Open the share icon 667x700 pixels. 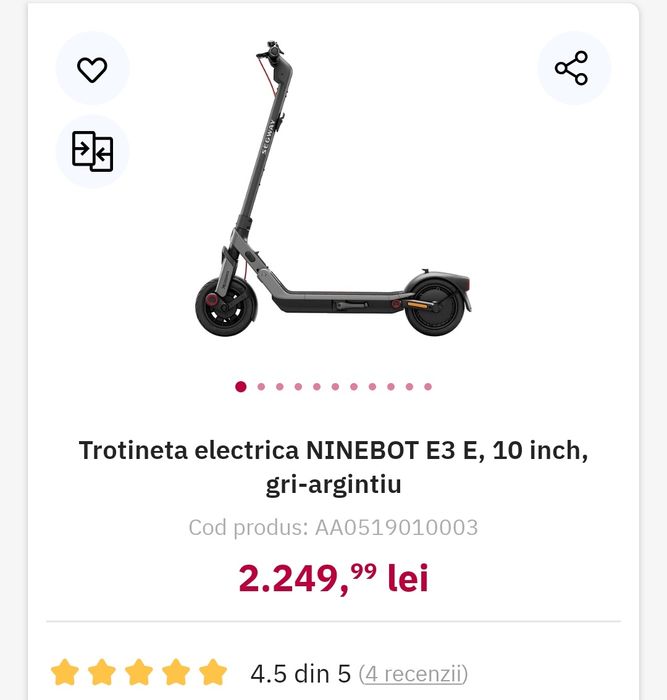[571, 69]
